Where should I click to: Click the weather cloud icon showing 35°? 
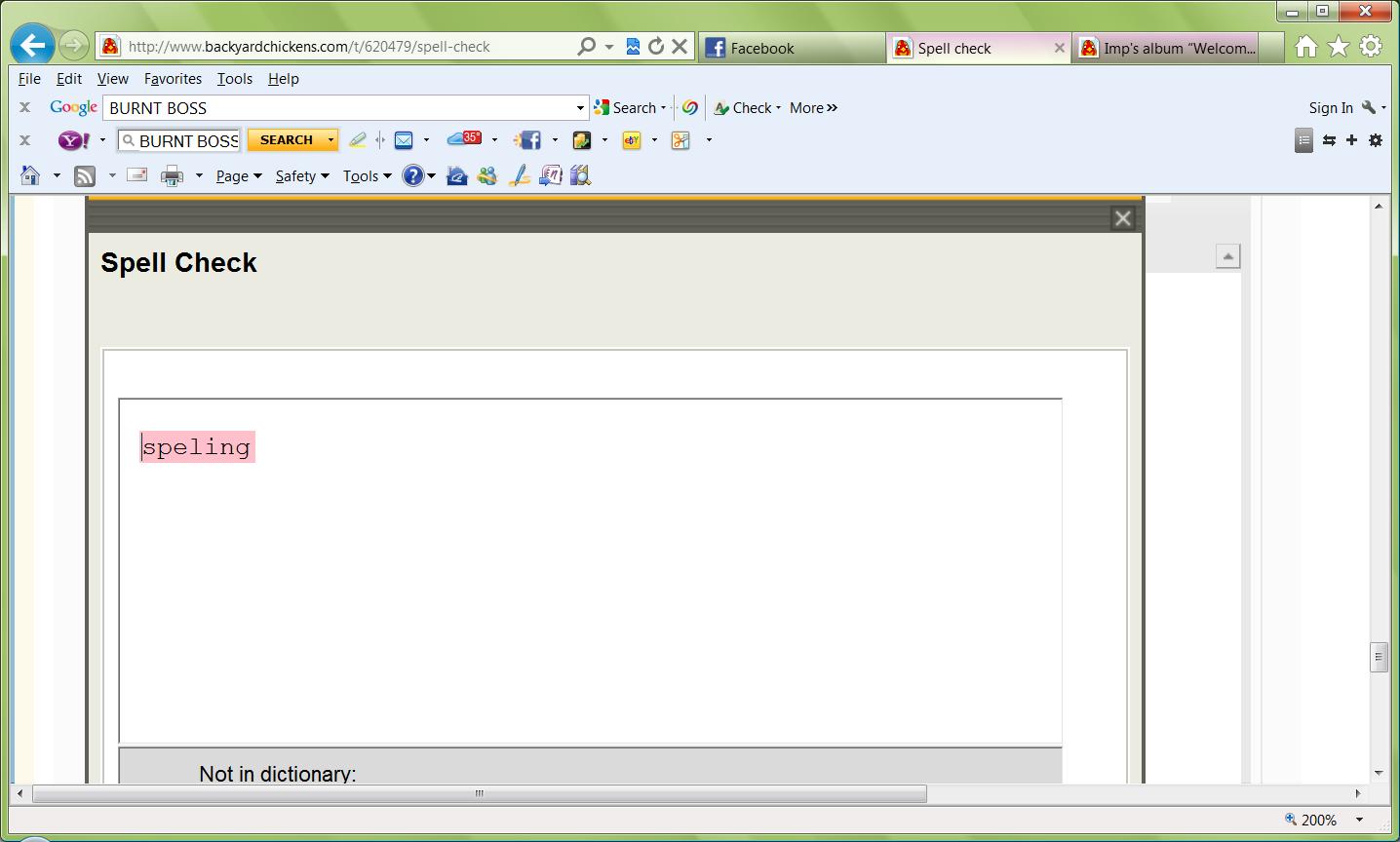click(x=464, y=139)
